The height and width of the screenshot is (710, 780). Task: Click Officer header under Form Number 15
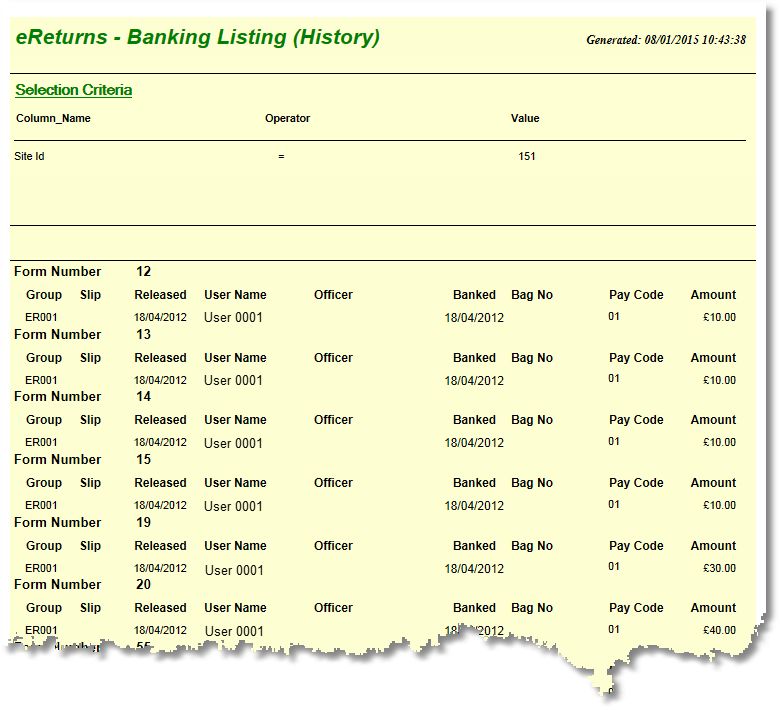point(333,483)
